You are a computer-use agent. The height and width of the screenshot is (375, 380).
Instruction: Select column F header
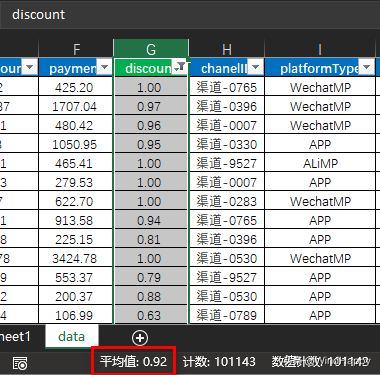pos(76,49)
